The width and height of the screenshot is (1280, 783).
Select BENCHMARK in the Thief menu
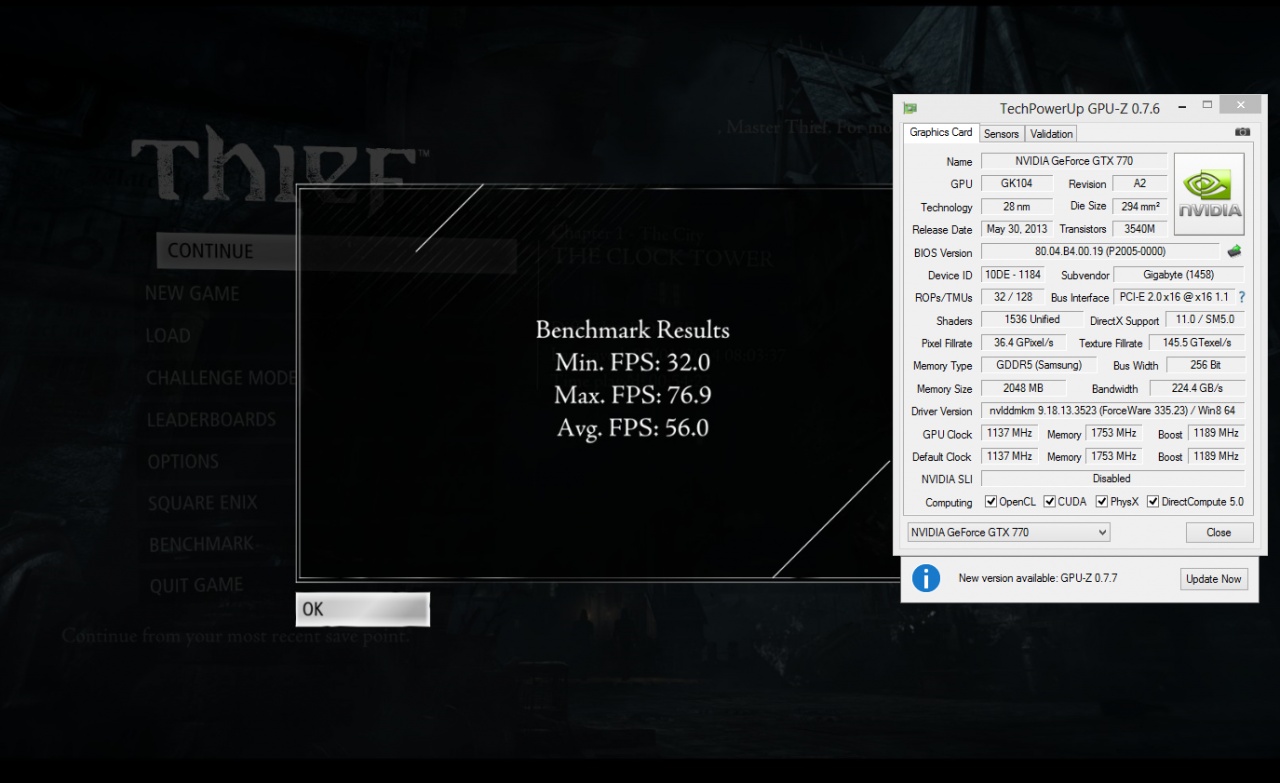(x=201, y=544)
